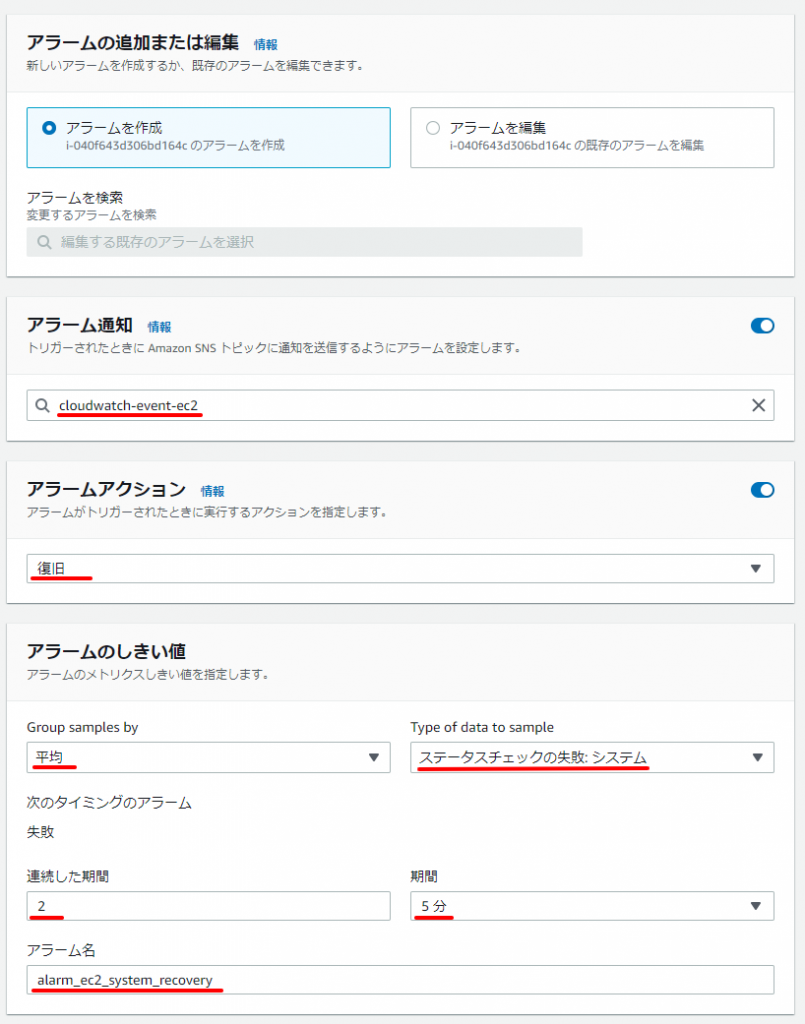Select the アラームを編集 radio option

pos(433,128)
